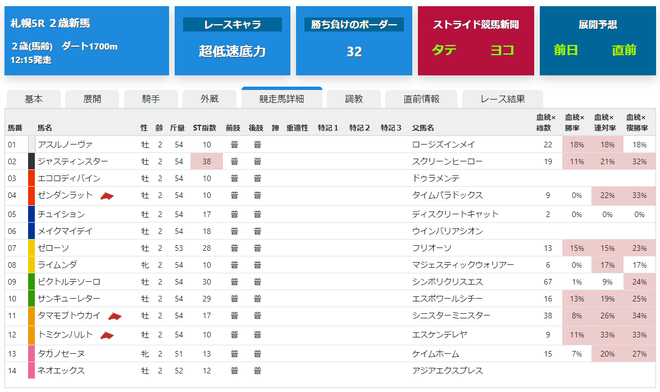Open the 直前 展開予想 link
The width and height of the screenshot is (660, 392).
[x=624, y=50]
